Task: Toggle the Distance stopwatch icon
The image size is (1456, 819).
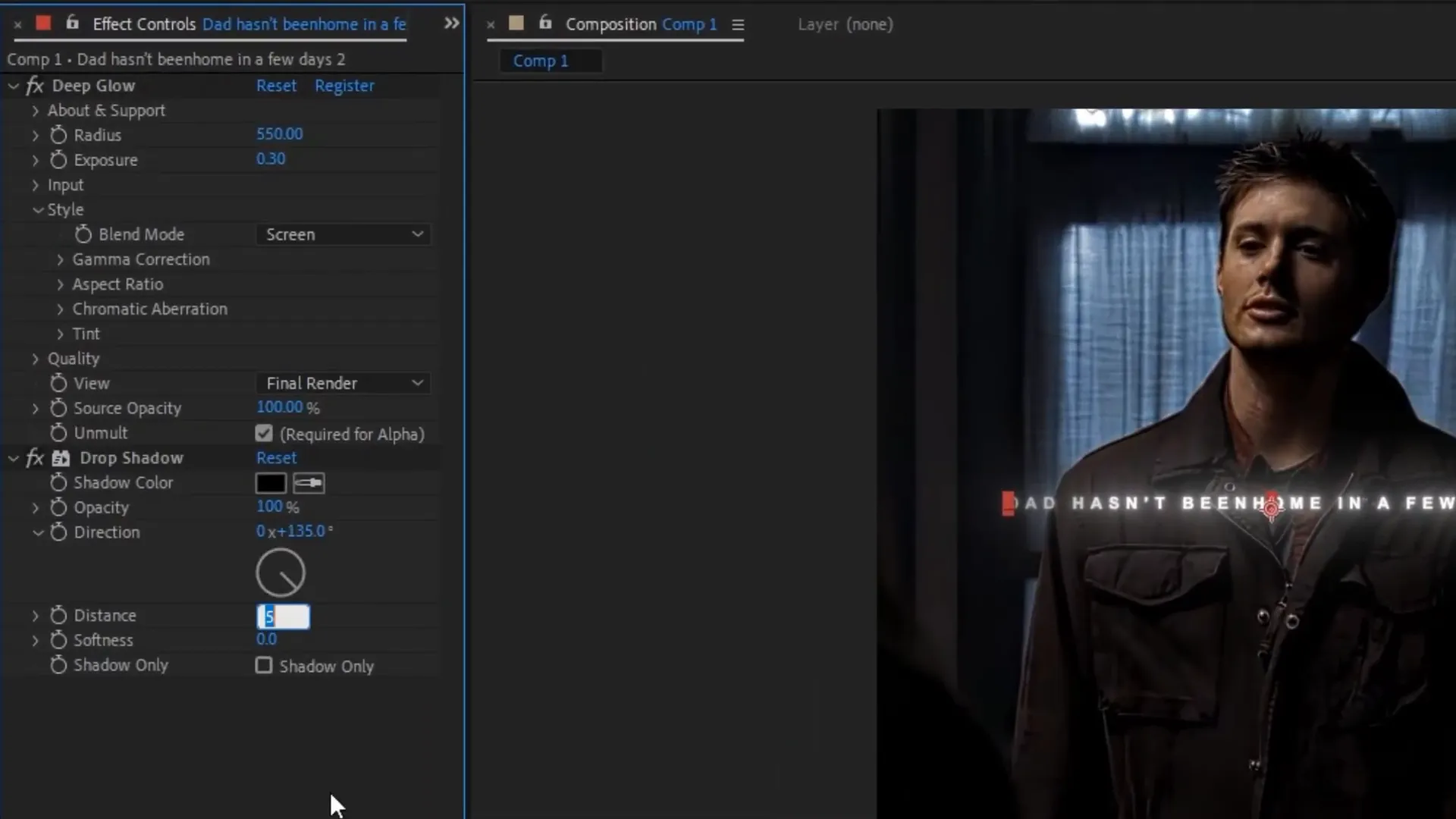Action: 58,615
